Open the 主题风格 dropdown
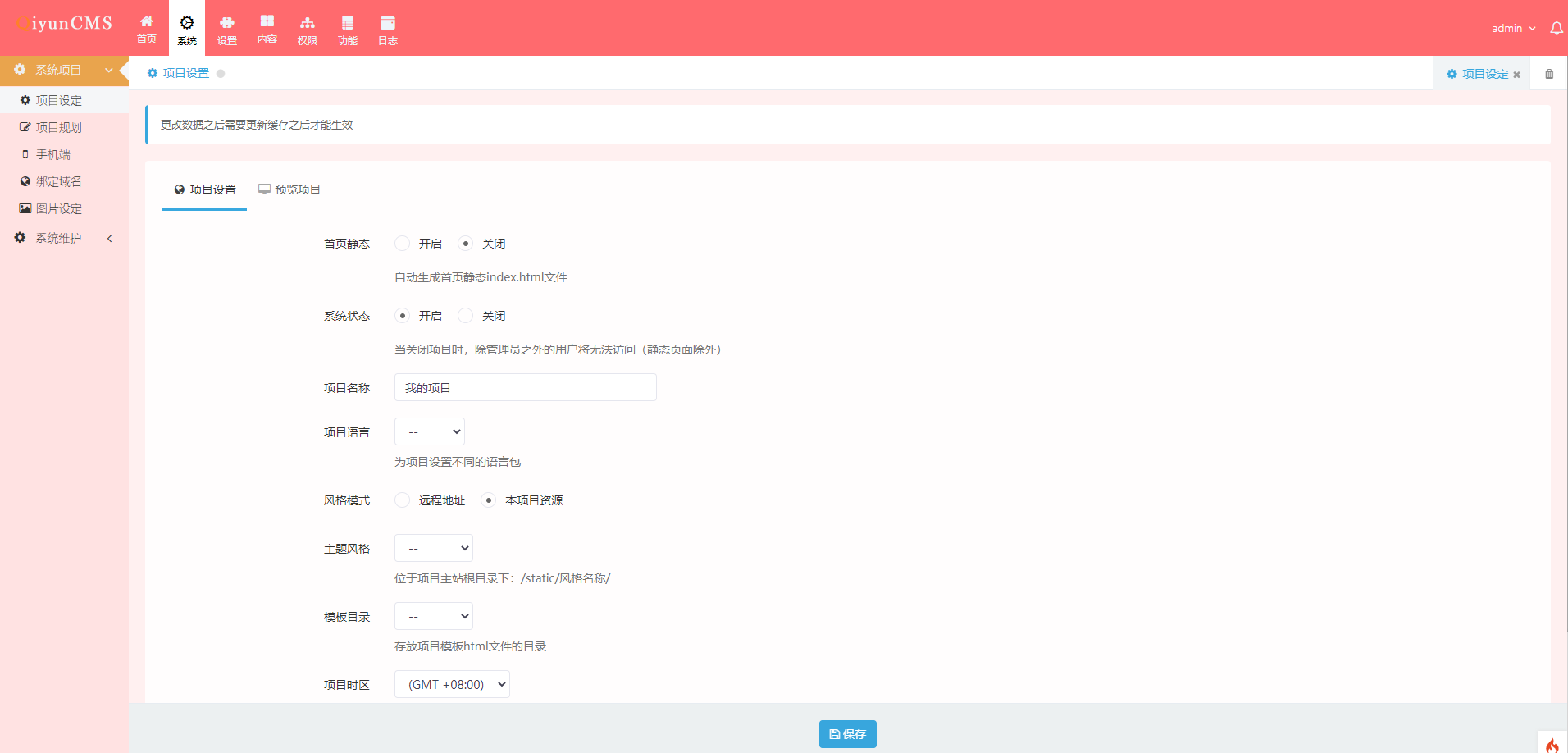 (434, 549)
